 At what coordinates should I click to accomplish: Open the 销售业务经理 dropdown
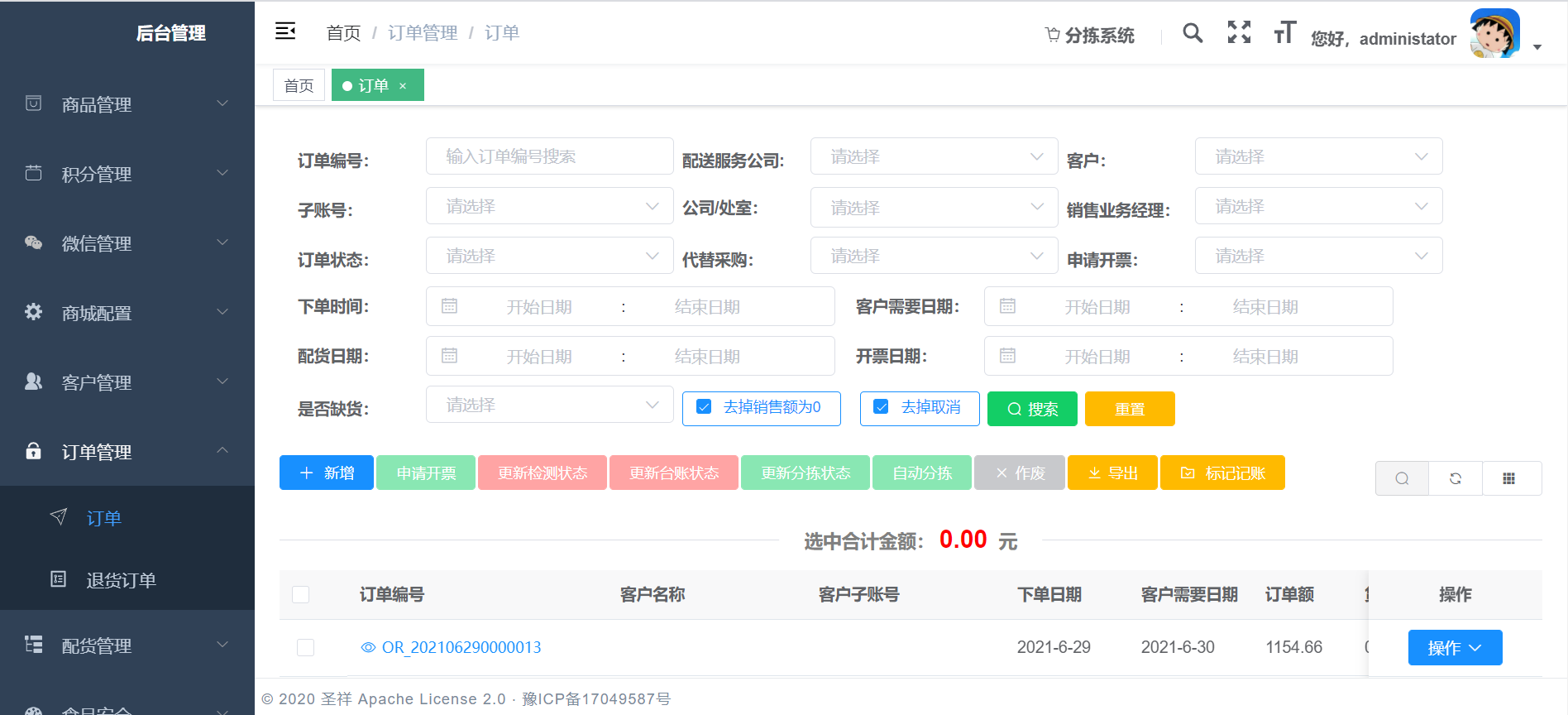tap(1319, 206)
